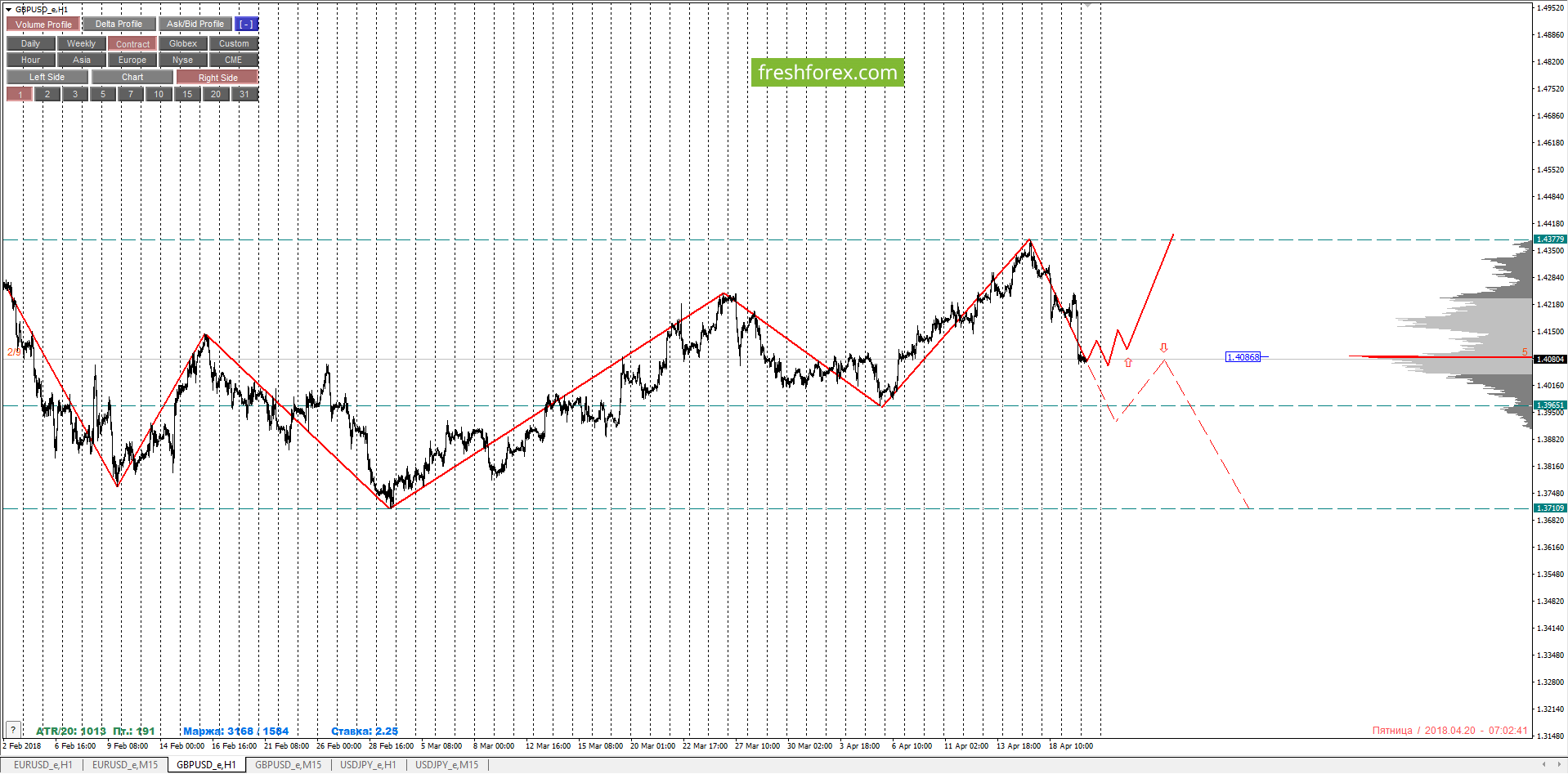Switch to the EURUSD_e,H1 chart tab
Image resolution: width=1568 pixels, height=774 pixels.
pyautogui.click(x=43, y=765)
